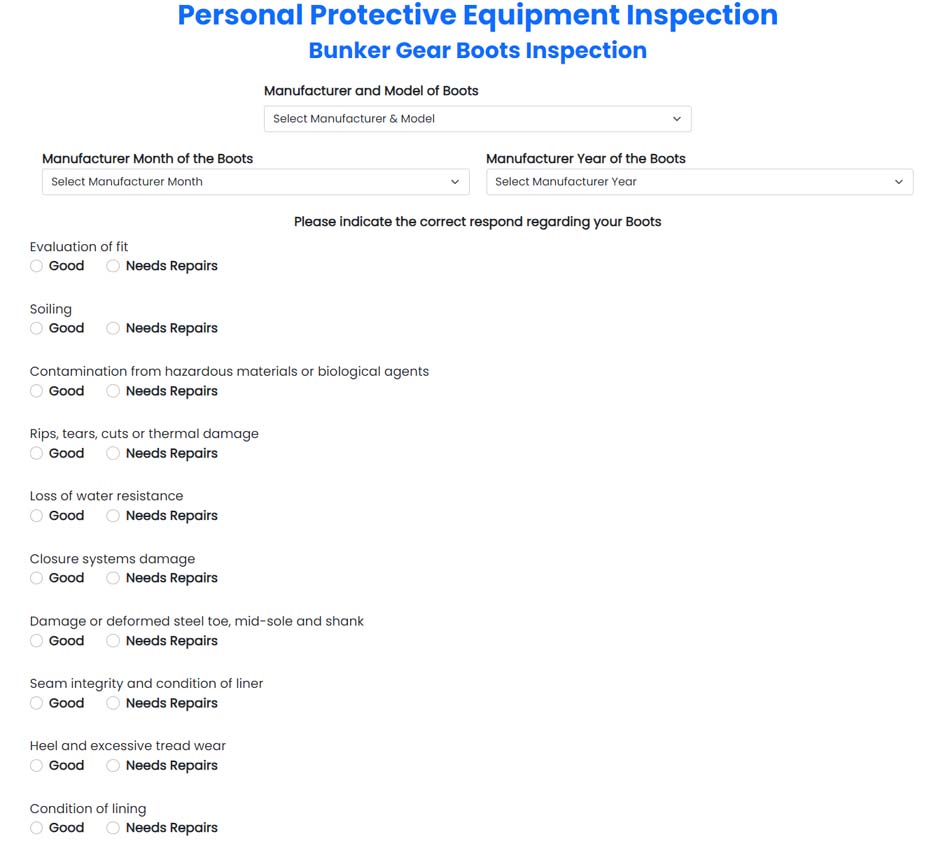Mark thermal damage item as Needs Repairs
Viewport: 950px width, 860px height.
coord(113,452)
